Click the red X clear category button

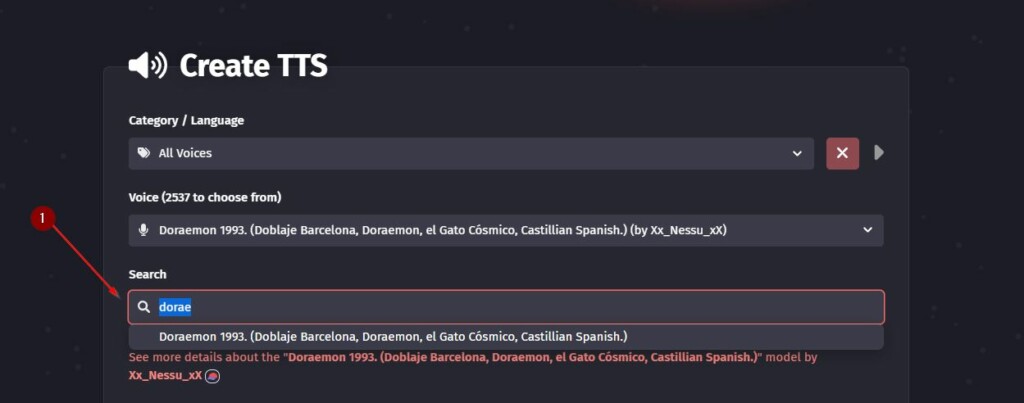(x=842, y=153)
